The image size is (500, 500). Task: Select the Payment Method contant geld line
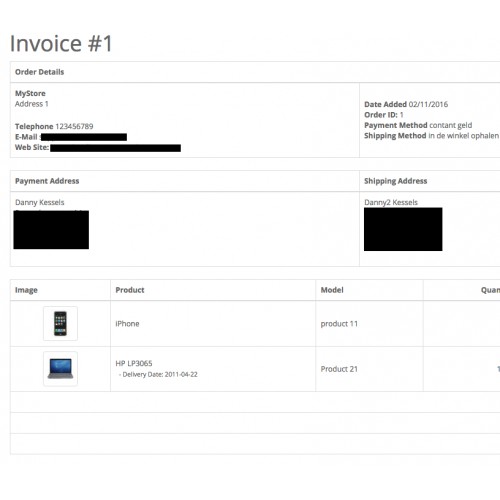coord(418,125)
